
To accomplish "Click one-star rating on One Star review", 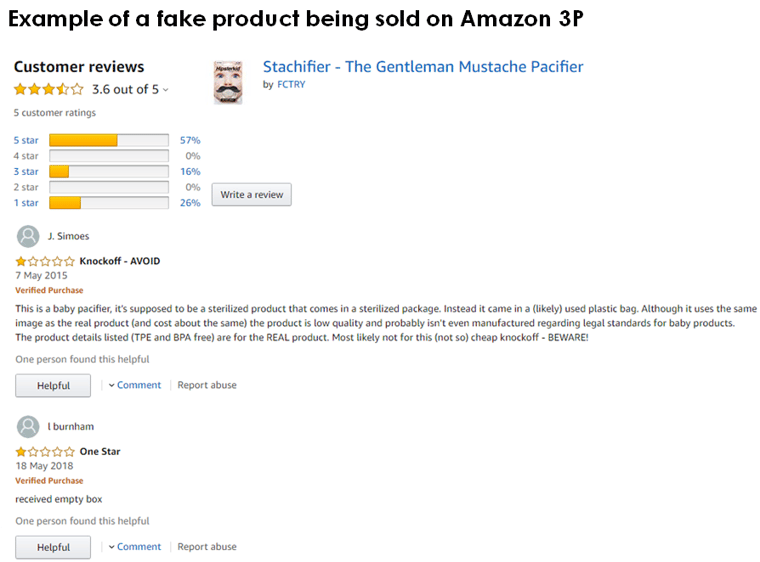I will pyautogui.click(x=45, y=452).
